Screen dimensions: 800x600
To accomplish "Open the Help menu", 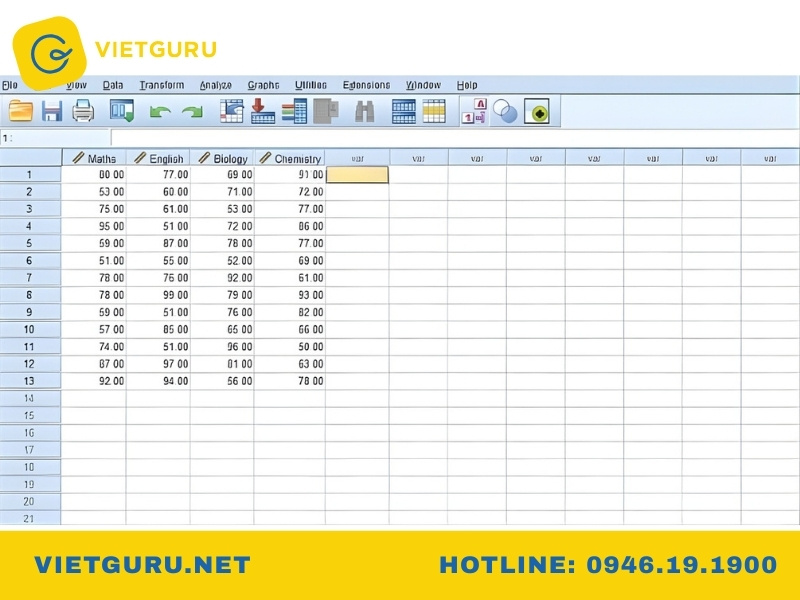I will tap(467, 85).
